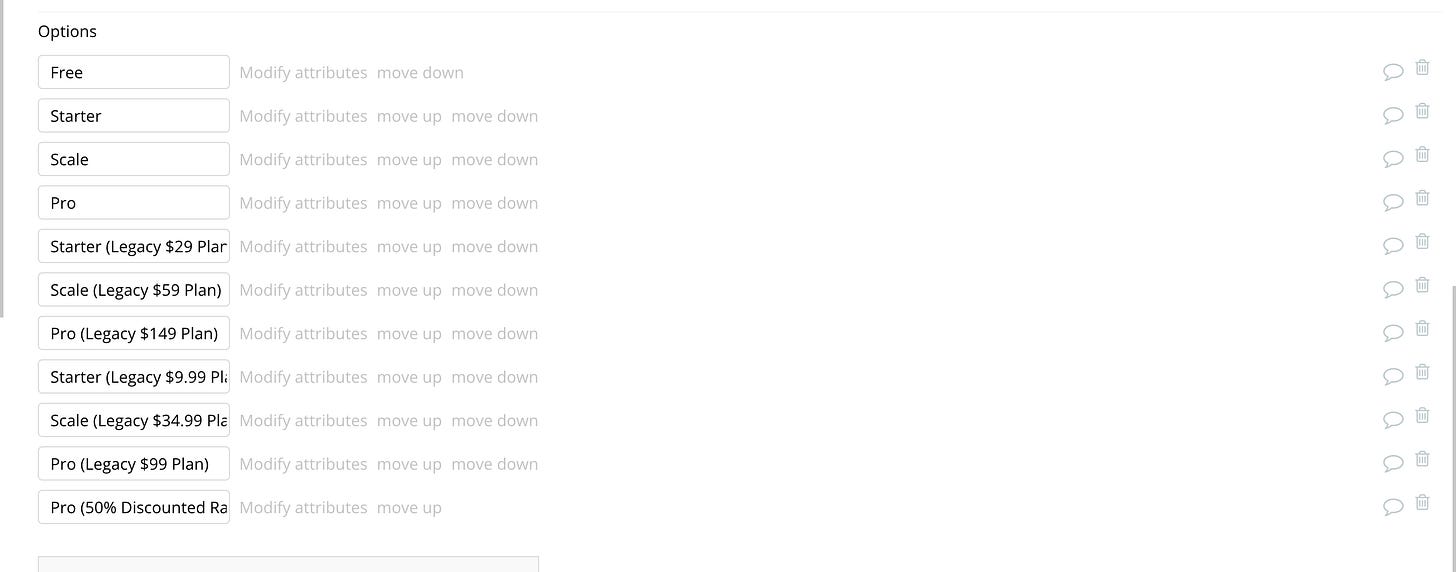
Task: Trash the Pro (Legacy $149 Plan) option
Action: coord(1422,329)
